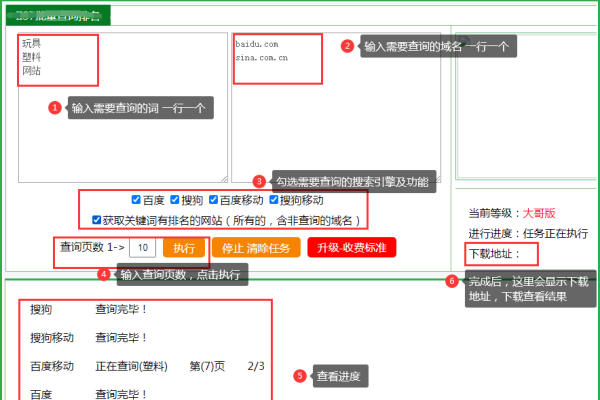This screenshot has height=400, width=600.
Task: Toggle the 搜狗 checkbox
Action: tap(174, 199)
